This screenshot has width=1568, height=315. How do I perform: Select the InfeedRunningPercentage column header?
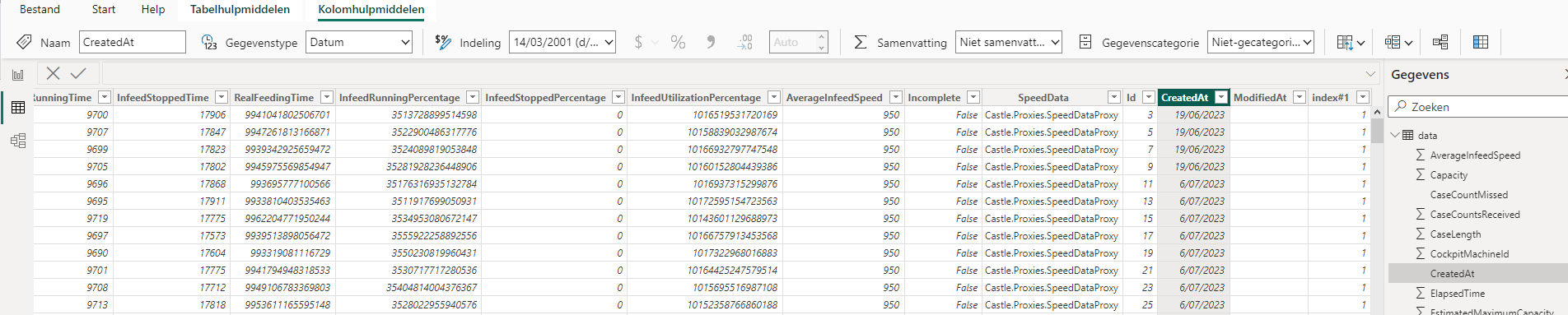399,97
